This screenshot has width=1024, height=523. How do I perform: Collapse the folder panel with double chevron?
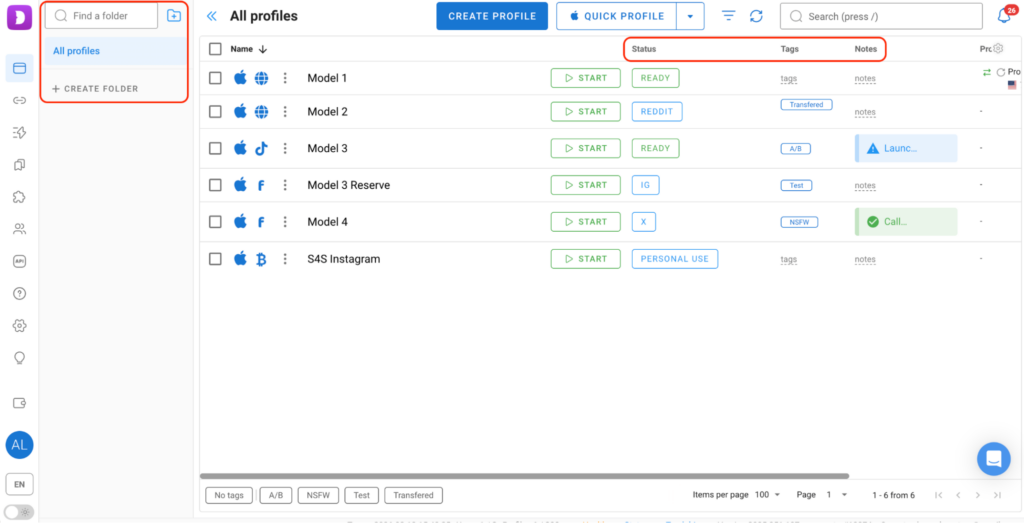pos(212,16)
